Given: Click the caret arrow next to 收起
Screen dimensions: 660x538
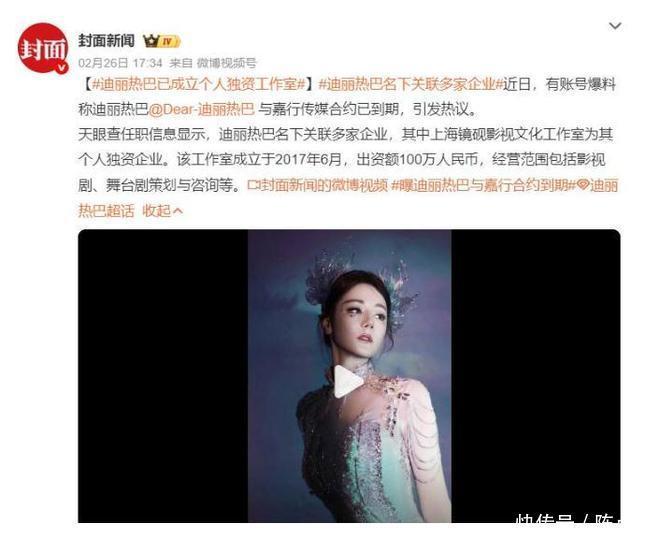Looking at the screenshot, I should 178,210.
